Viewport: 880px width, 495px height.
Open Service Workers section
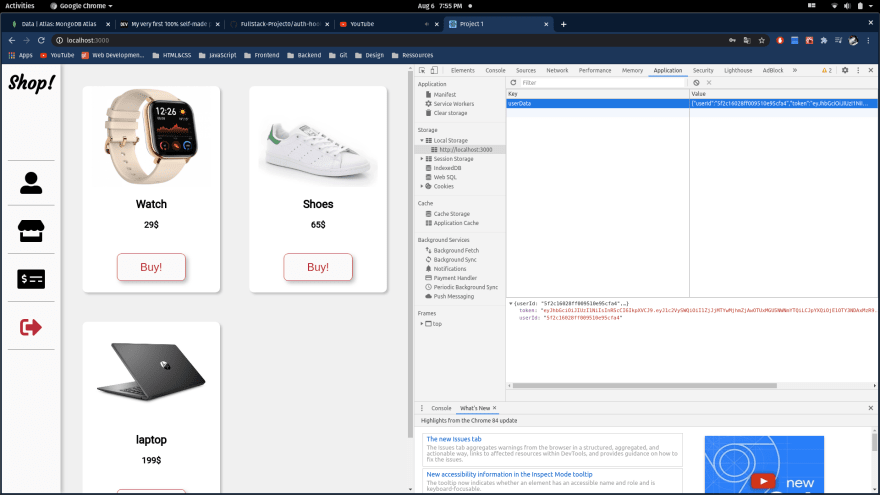[453, 104]
